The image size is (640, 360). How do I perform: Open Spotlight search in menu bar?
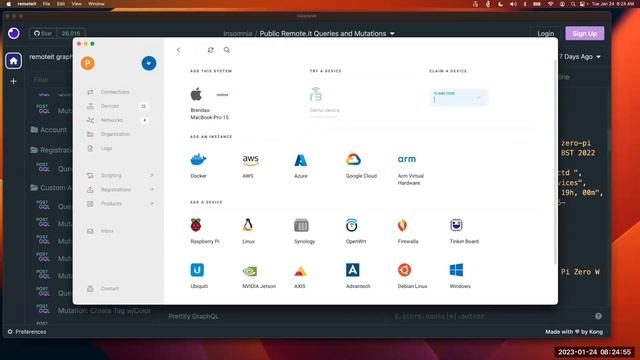573,4
